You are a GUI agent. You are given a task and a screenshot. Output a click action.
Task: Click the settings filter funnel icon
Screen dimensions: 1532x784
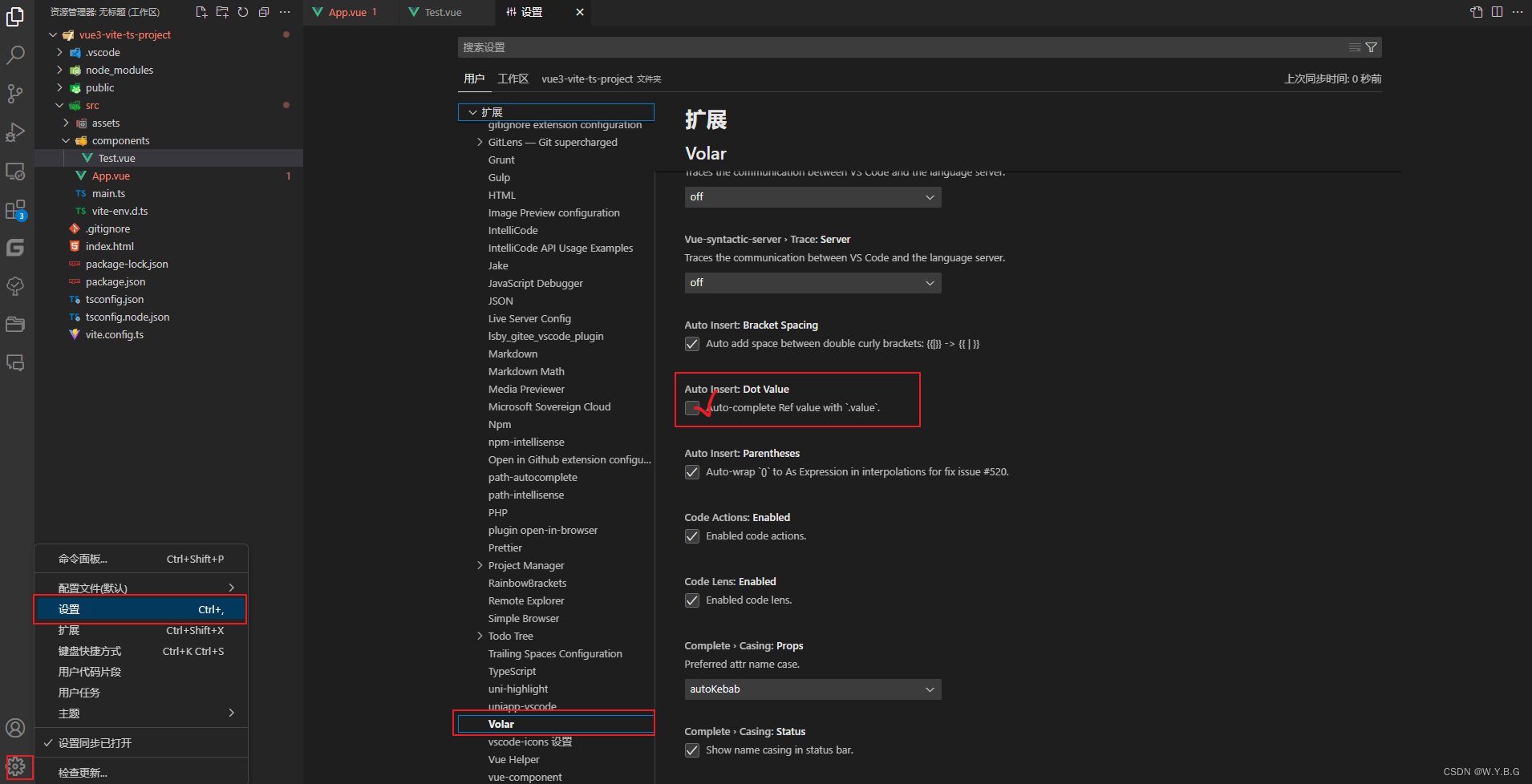click(x=1372, y=47)
